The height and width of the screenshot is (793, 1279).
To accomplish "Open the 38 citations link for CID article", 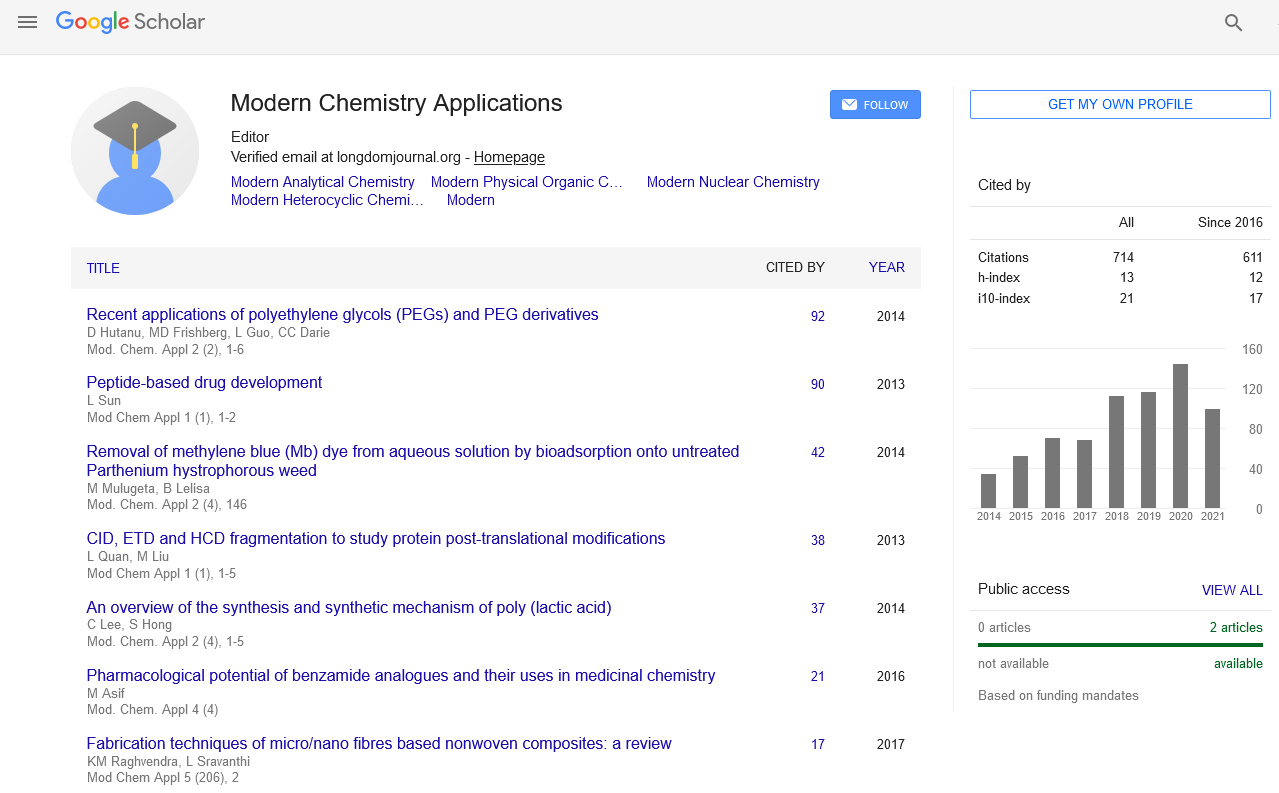I will 817,540.
